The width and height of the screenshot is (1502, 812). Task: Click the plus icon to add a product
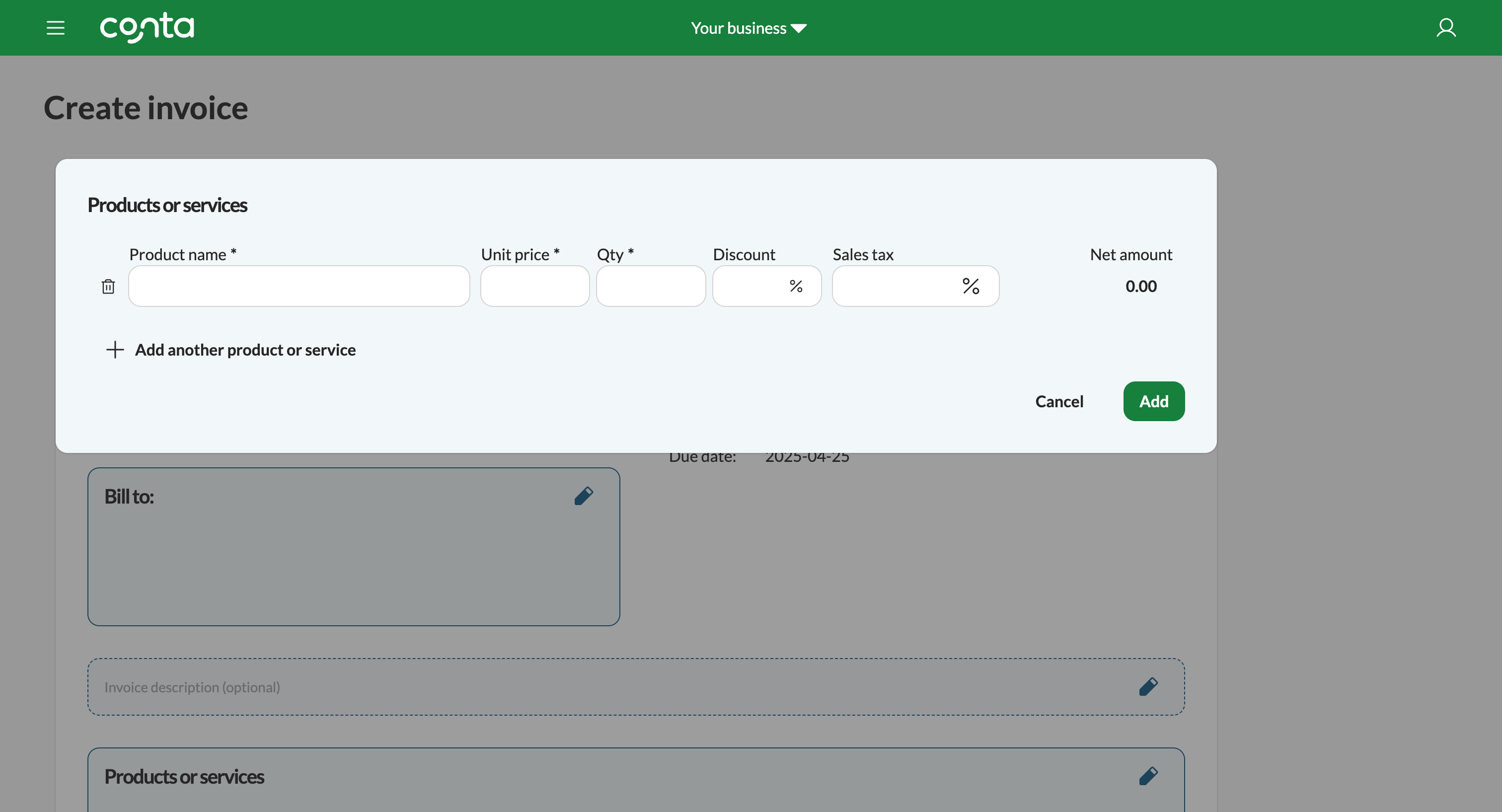click(115, 350)
